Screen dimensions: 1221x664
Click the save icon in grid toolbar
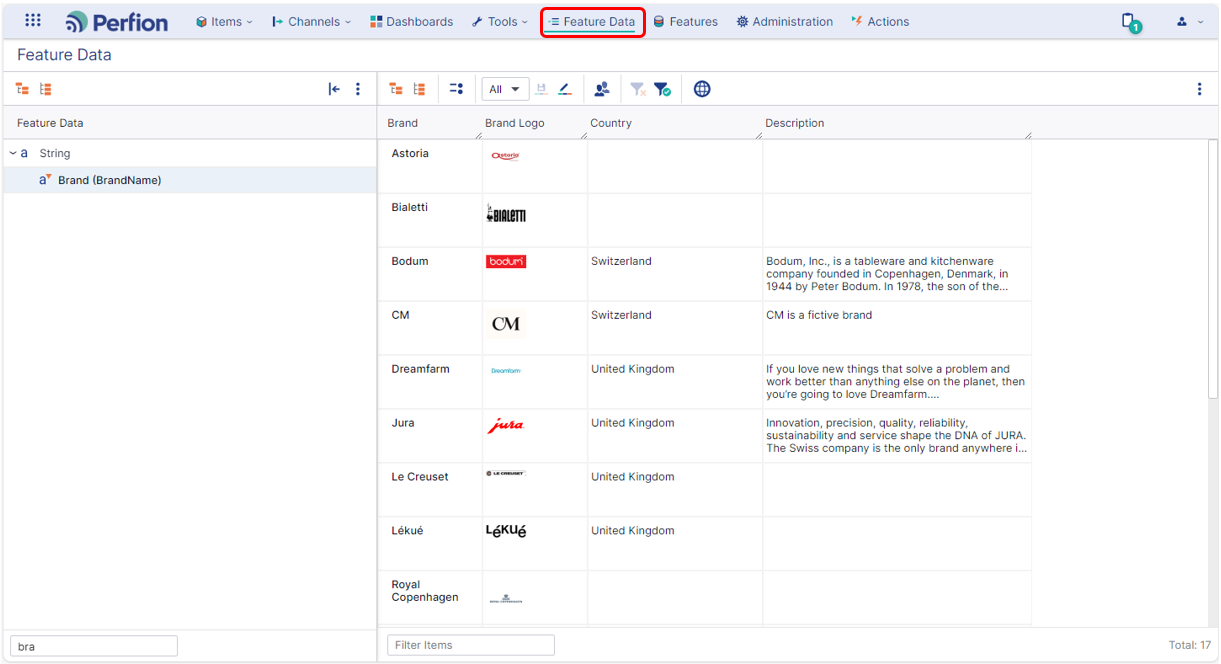pyautogui.click(x=541, y=89)
